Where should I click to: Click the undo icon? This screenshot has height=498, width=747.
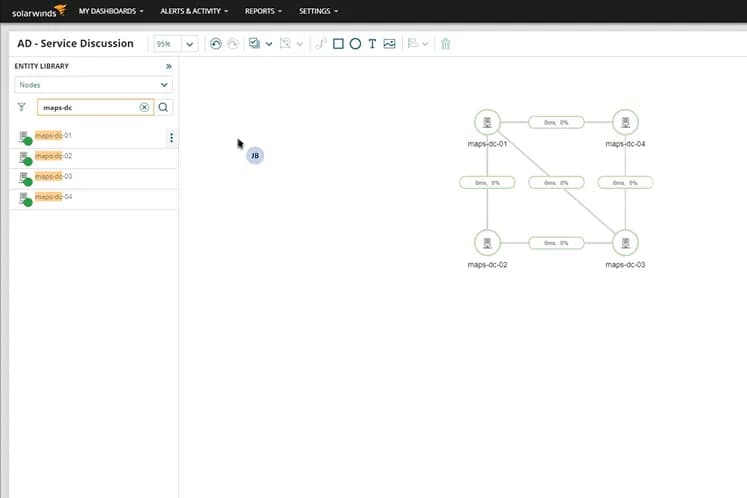point(216,44)
